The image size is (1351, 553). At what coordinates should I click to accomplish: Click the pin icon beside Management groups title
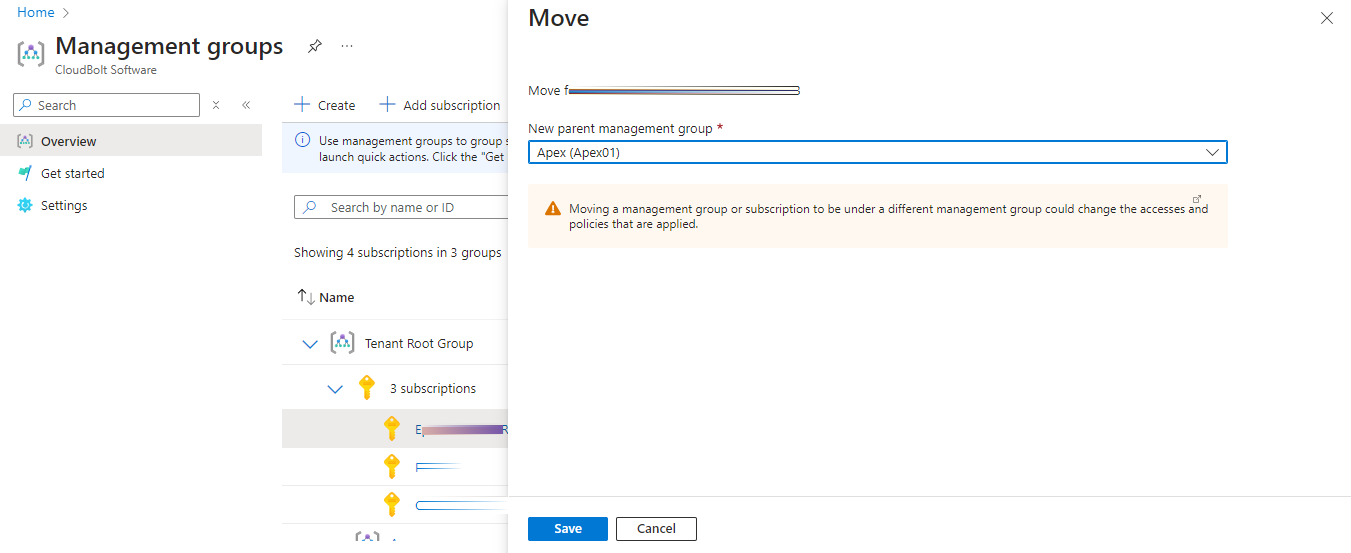coord(315,46)
